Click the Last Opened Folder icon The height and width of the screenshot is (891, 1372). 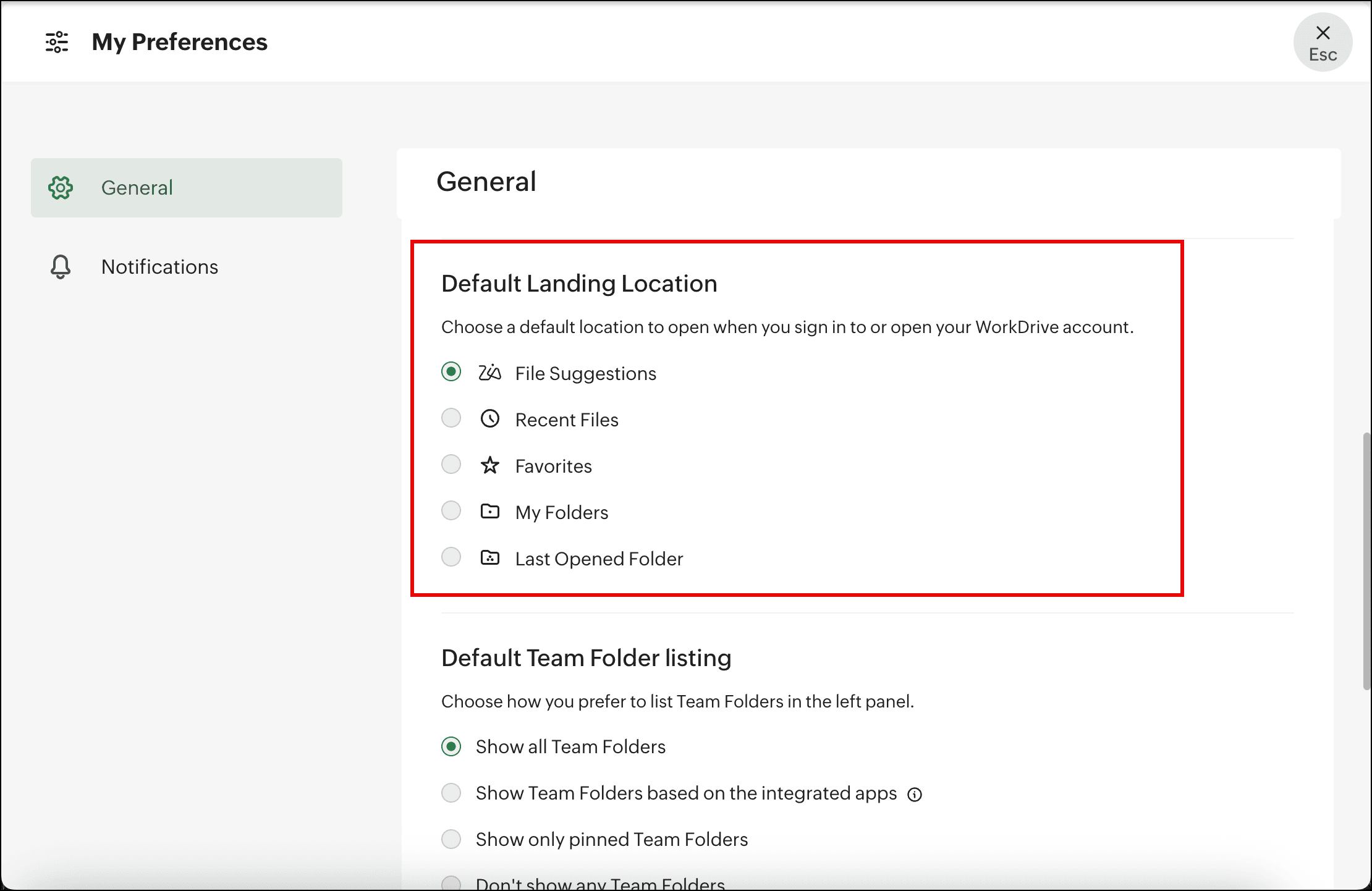coord(490,558)
